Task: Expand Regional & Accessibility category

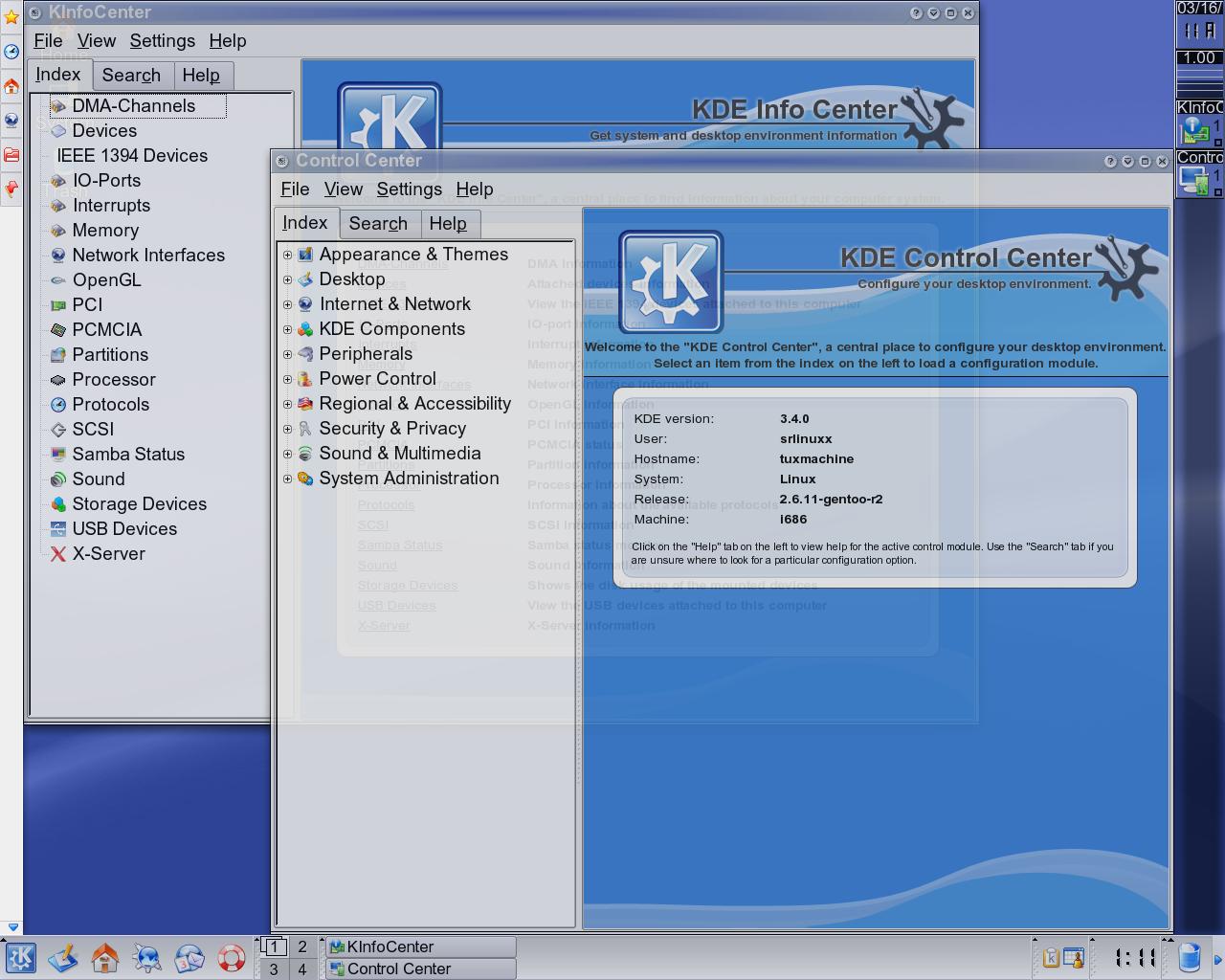Action: point(287,404)
